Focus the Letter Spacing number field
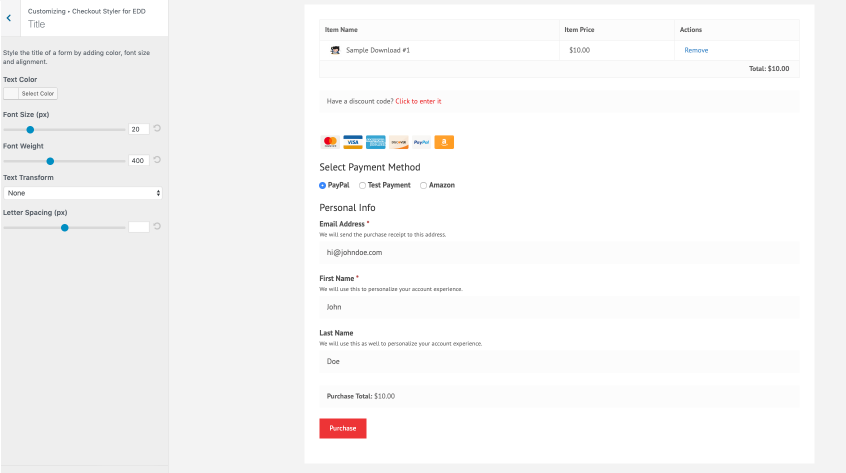Viewport: 846px width, 473px height. (139, 227)
